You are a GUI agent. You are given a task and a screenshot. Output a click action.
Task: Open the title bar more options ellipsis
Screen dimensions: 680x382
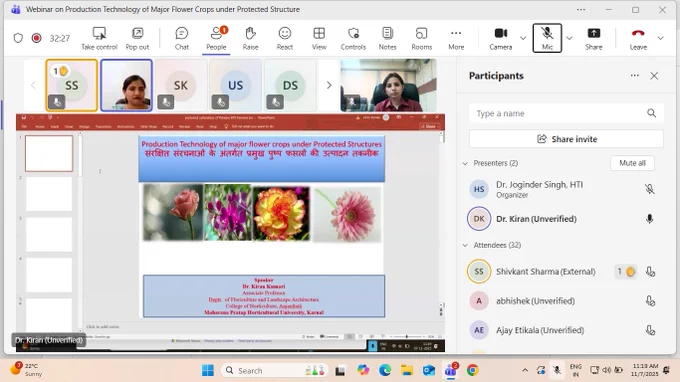pos(581,10)
